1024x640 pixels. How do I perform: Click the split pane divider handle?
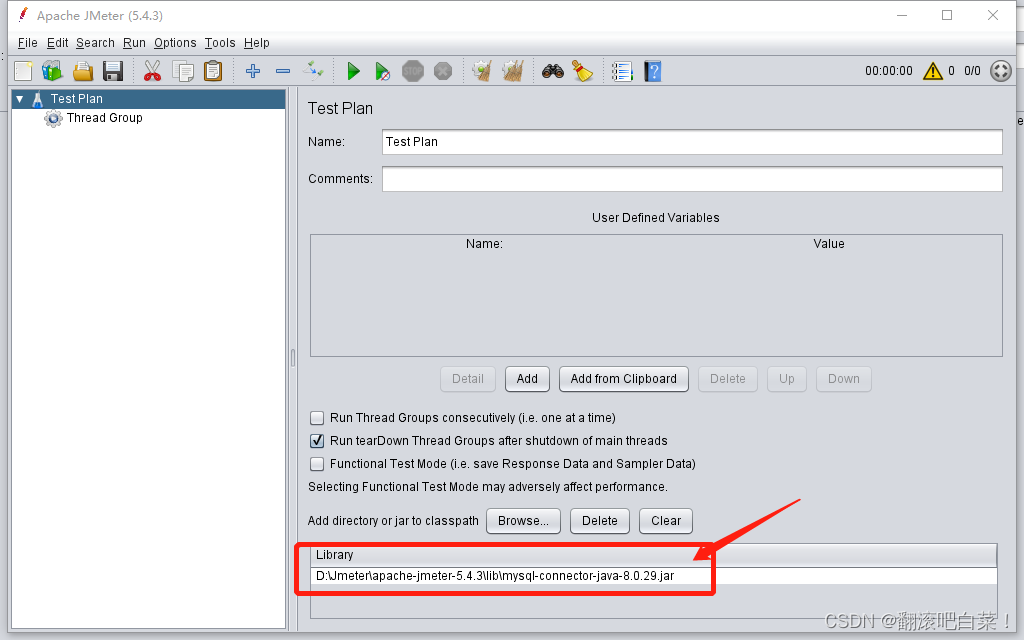tap(293, 357)
